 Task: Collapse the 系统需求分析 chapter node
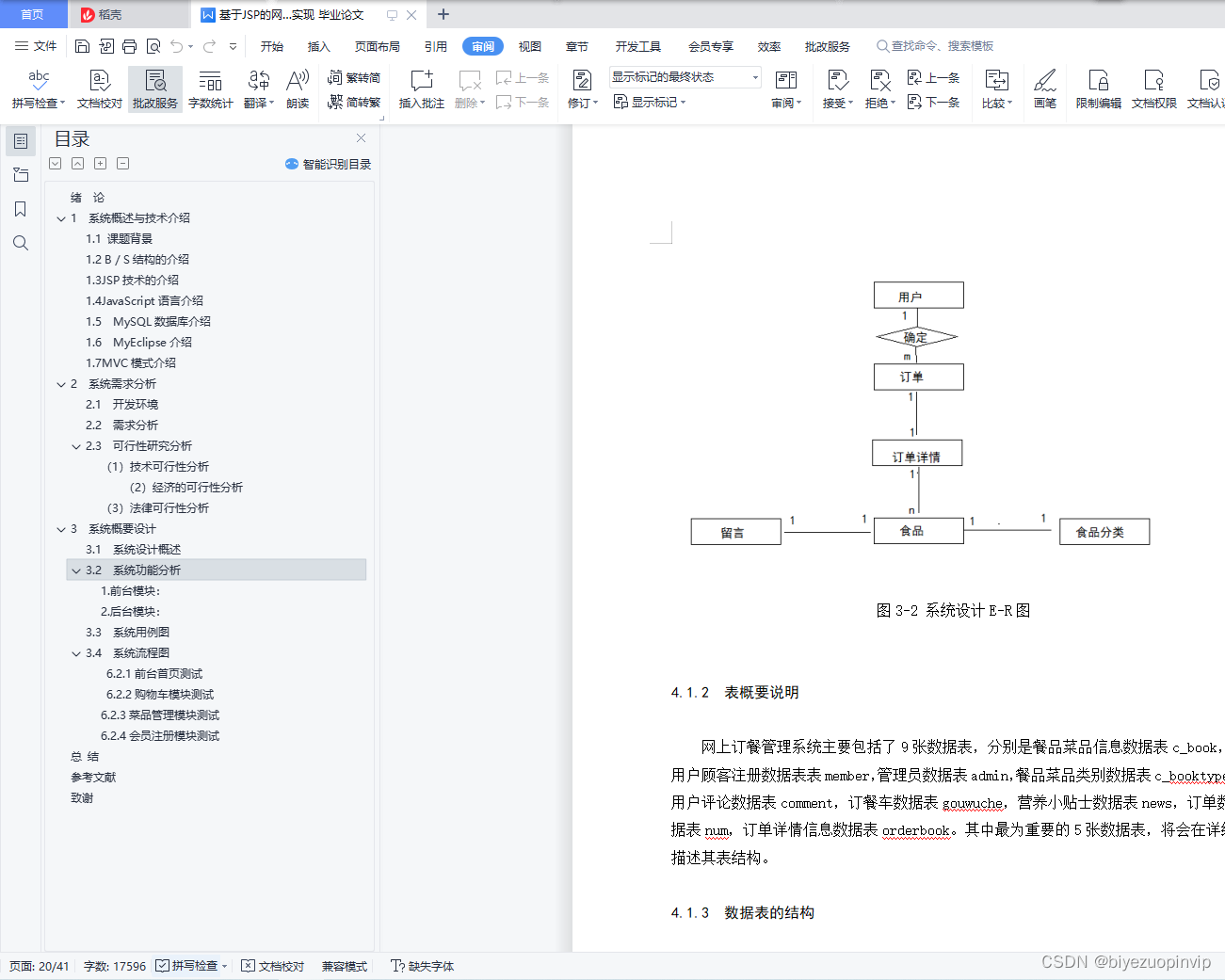pyautogui.click(x=61, y=384)
